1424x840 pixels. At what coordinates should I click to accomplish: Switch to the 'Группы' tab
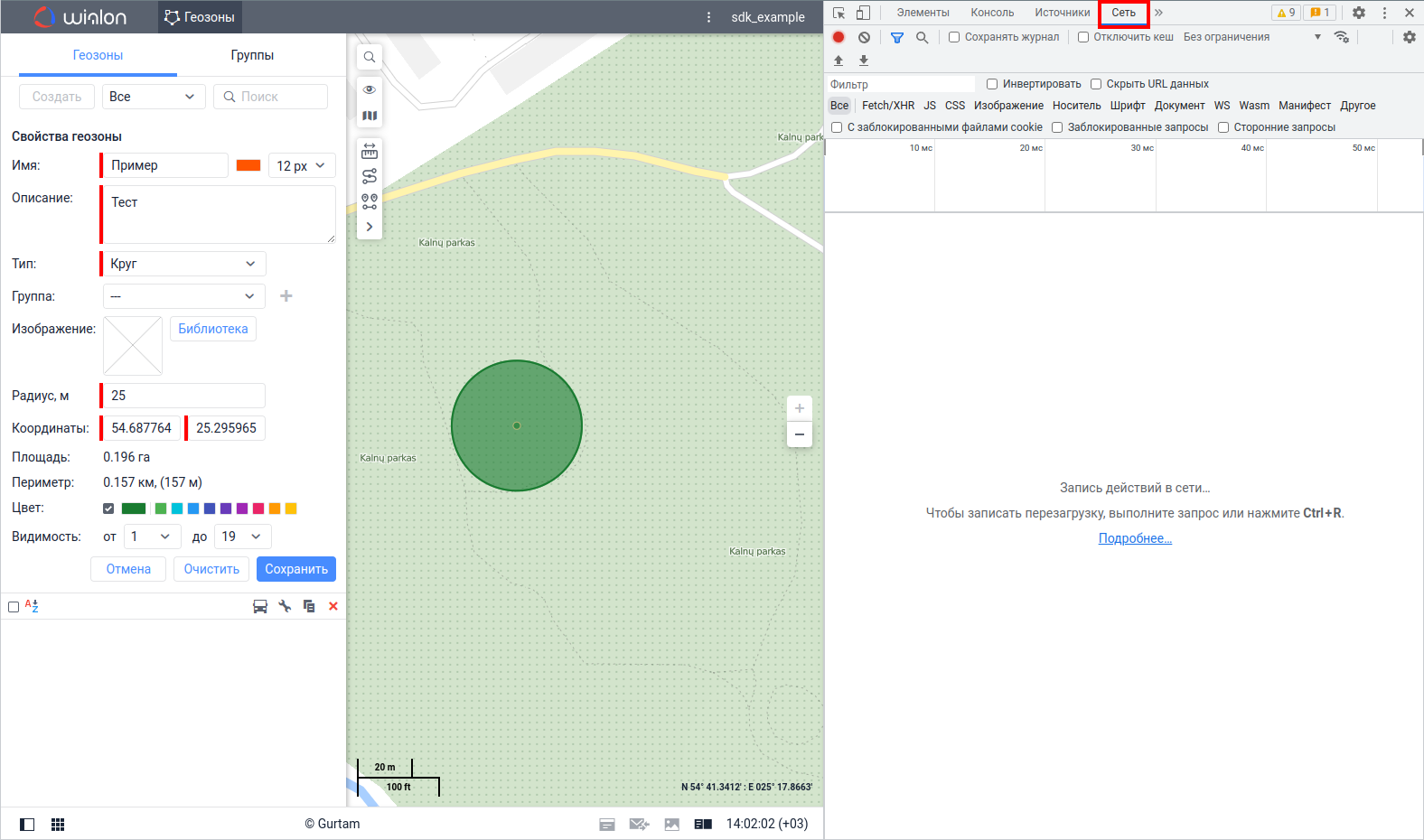(252, 55)
